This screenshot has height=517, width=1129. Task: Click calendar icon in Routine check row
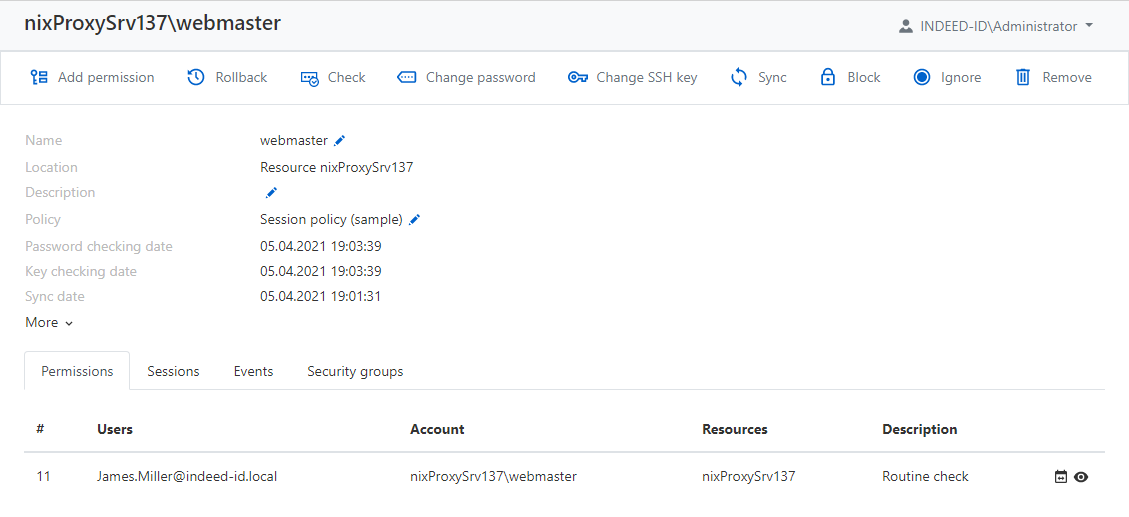(1061, 477)
